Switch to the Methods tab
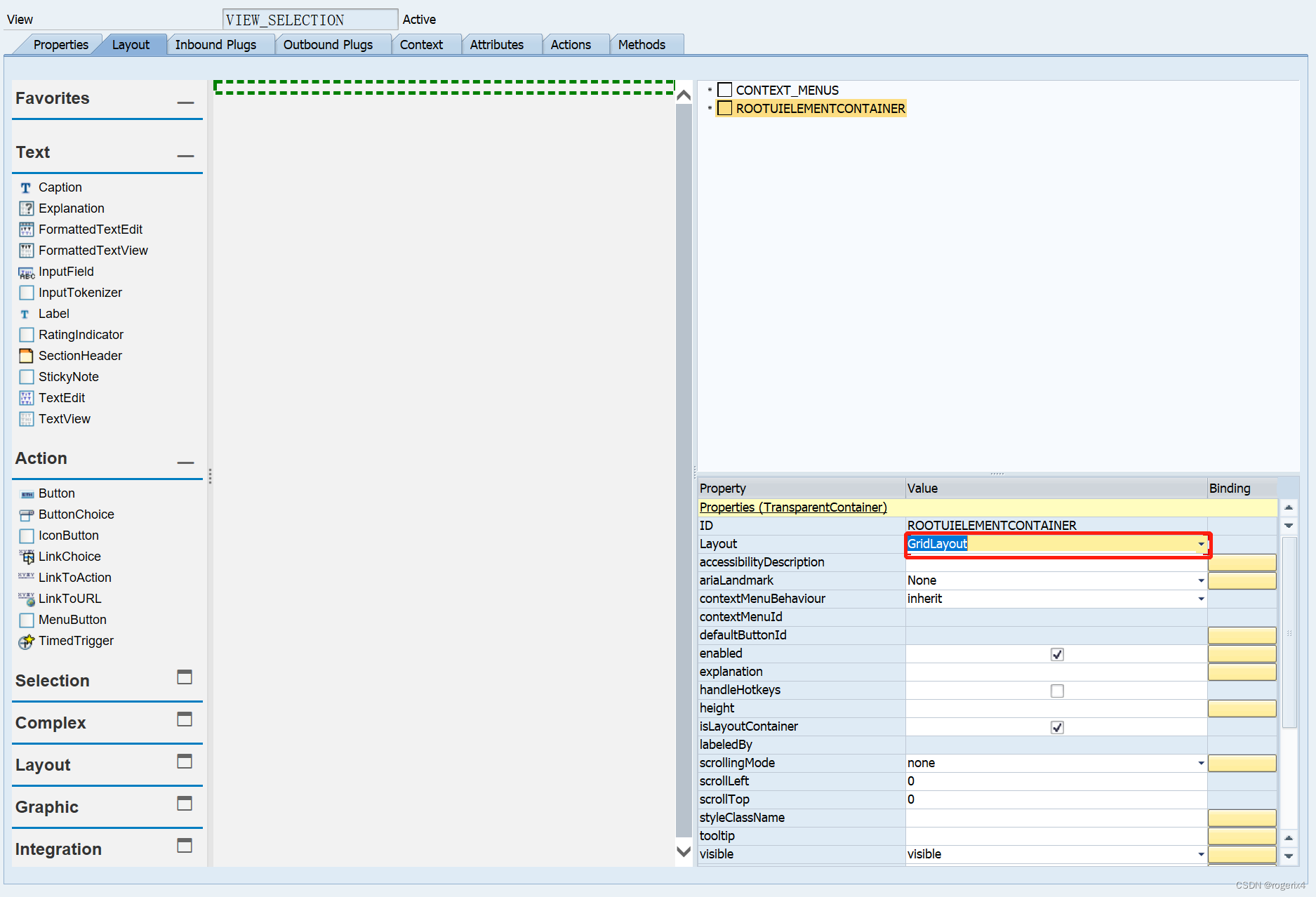This screenshot has width=1316, height=897. (x=642, y=44)
